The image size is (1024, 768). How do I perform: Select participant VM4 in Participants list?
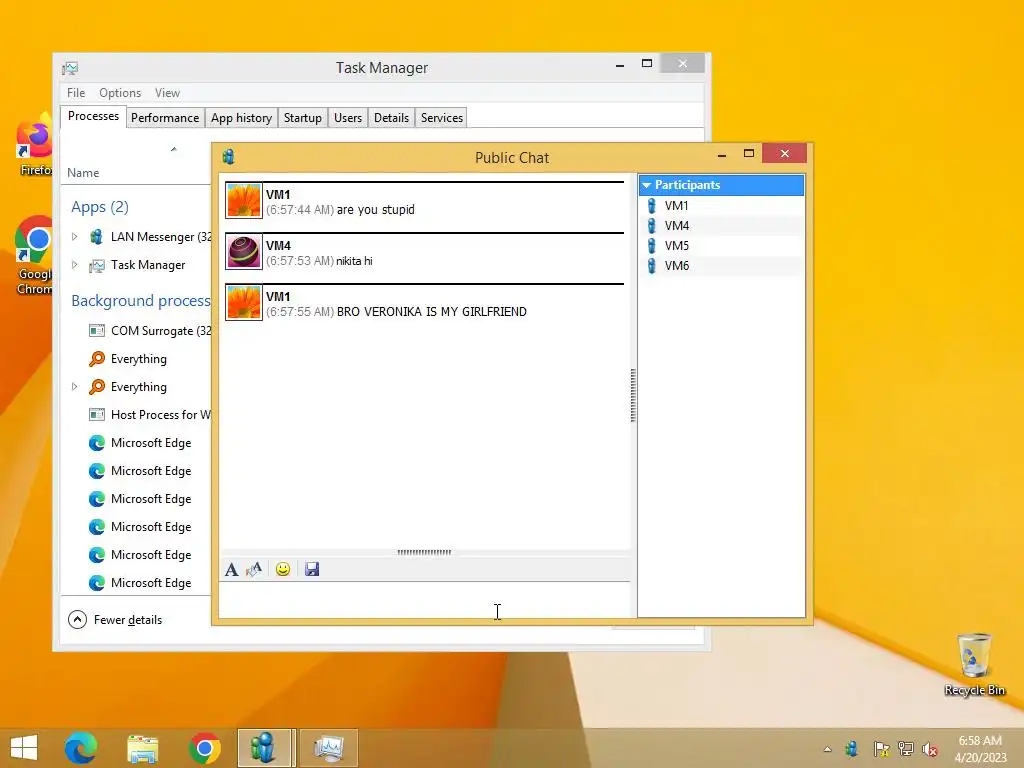[721, 226]
